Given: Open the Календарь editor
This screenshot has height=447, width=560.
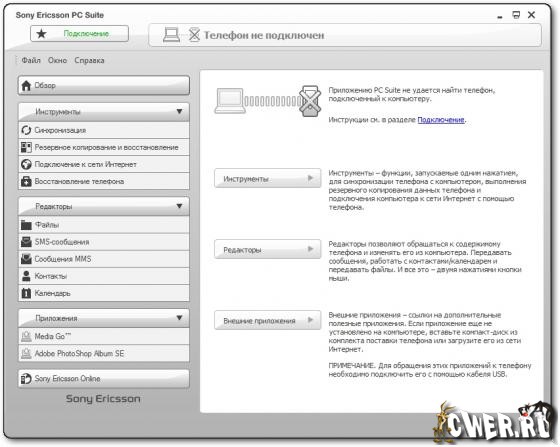Looking at the screenshot, I should 104,293.
